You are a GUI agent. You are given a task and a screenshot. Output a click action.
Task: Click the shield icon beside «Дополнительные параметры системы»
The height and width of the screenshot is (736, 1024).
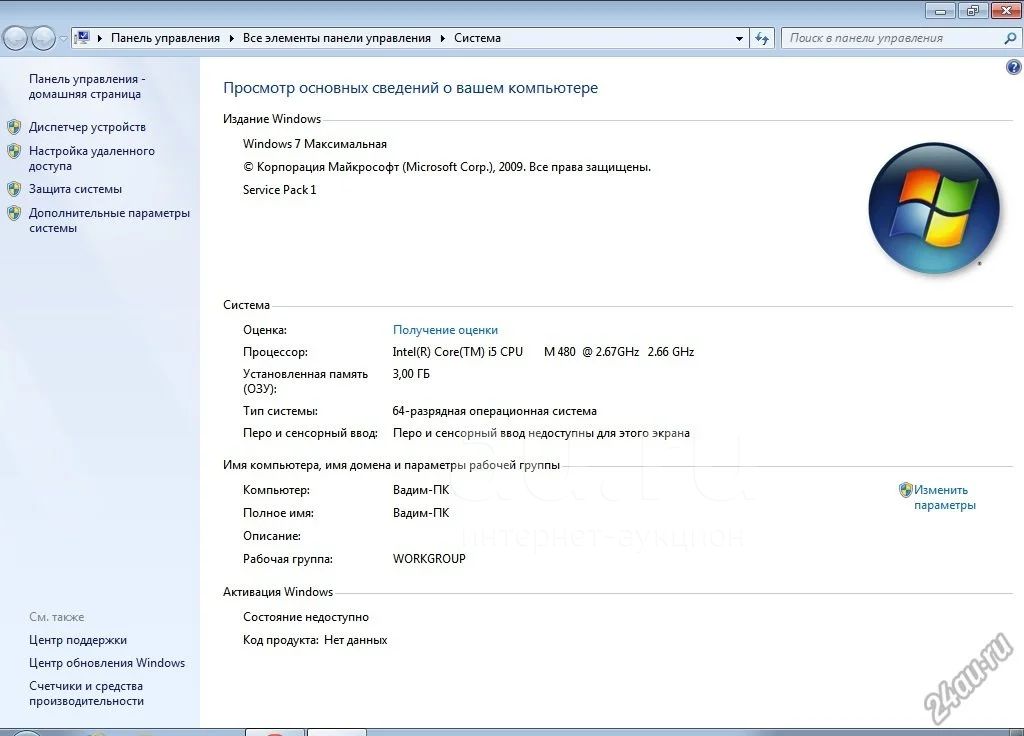click(x=14, y=213)
